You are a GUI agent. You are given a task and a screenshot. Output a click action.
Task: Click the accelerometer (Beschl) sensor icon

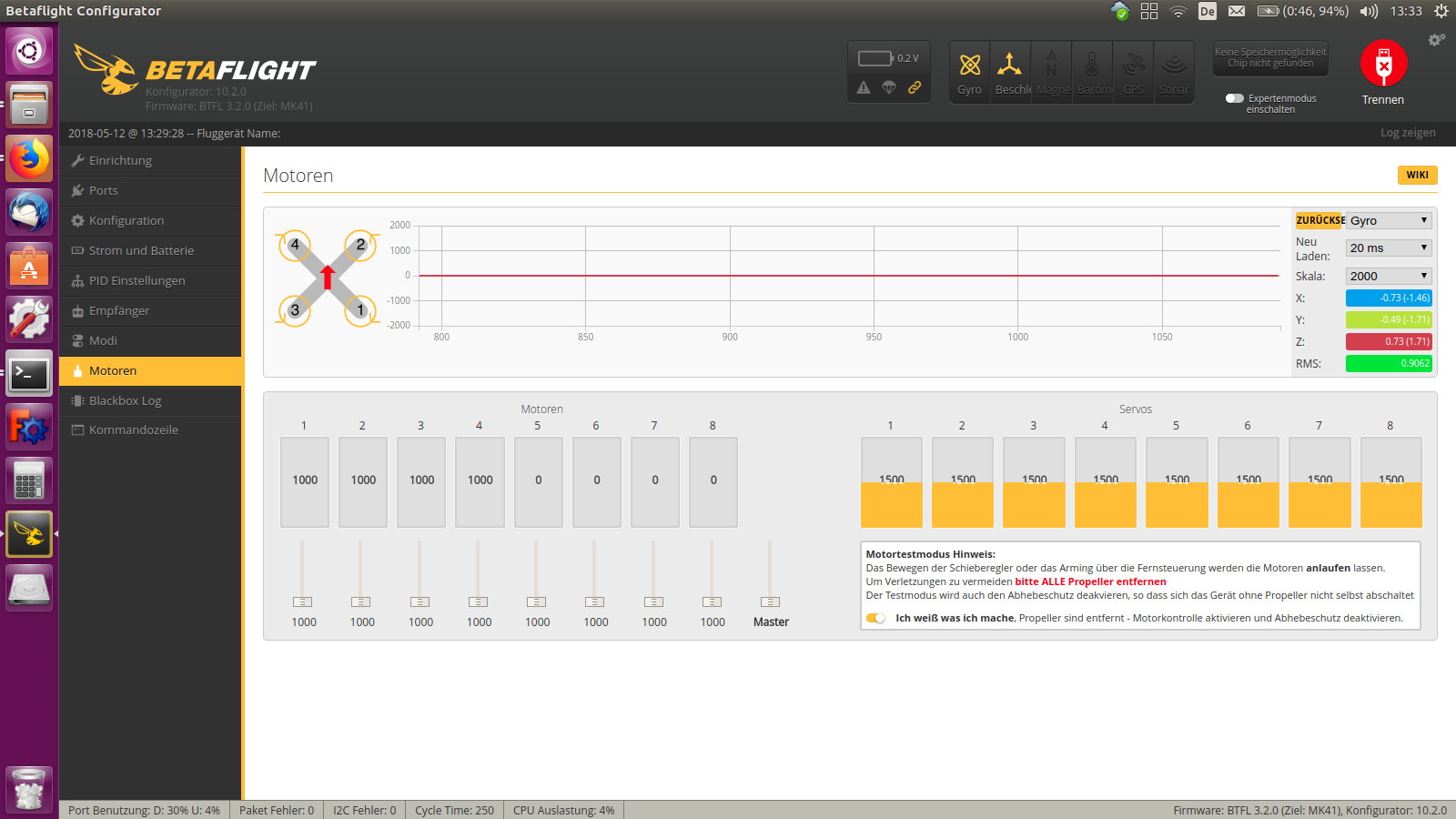click(x=1010, y=72)
